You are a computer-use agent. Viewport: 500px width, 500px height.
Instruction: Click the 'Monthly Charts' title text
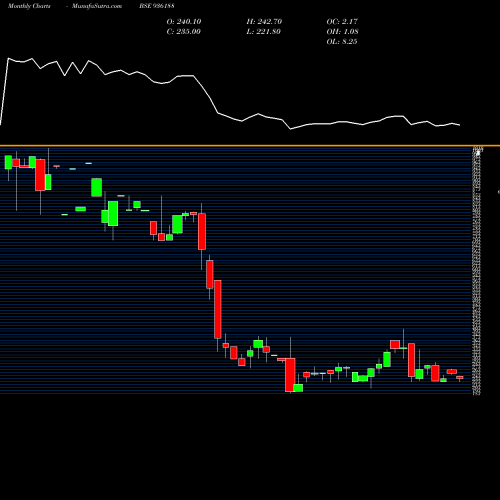tap(29, 6)
